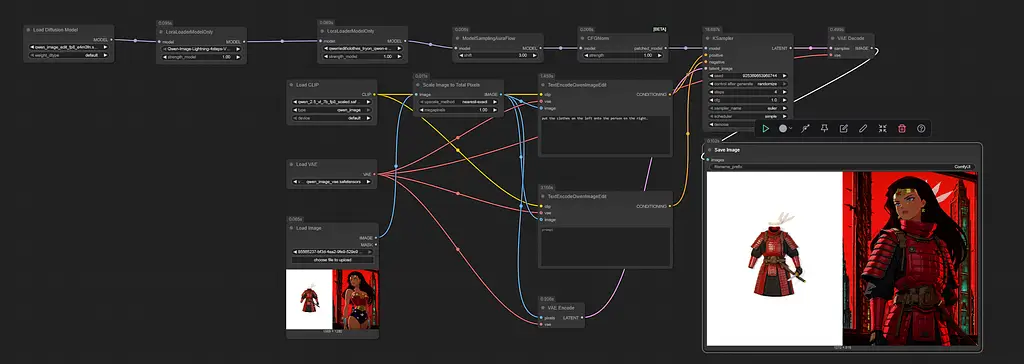Open the help icon in the selection toolbar
Viewport: 1024px width, 364px height.
(x=921, y=129)
